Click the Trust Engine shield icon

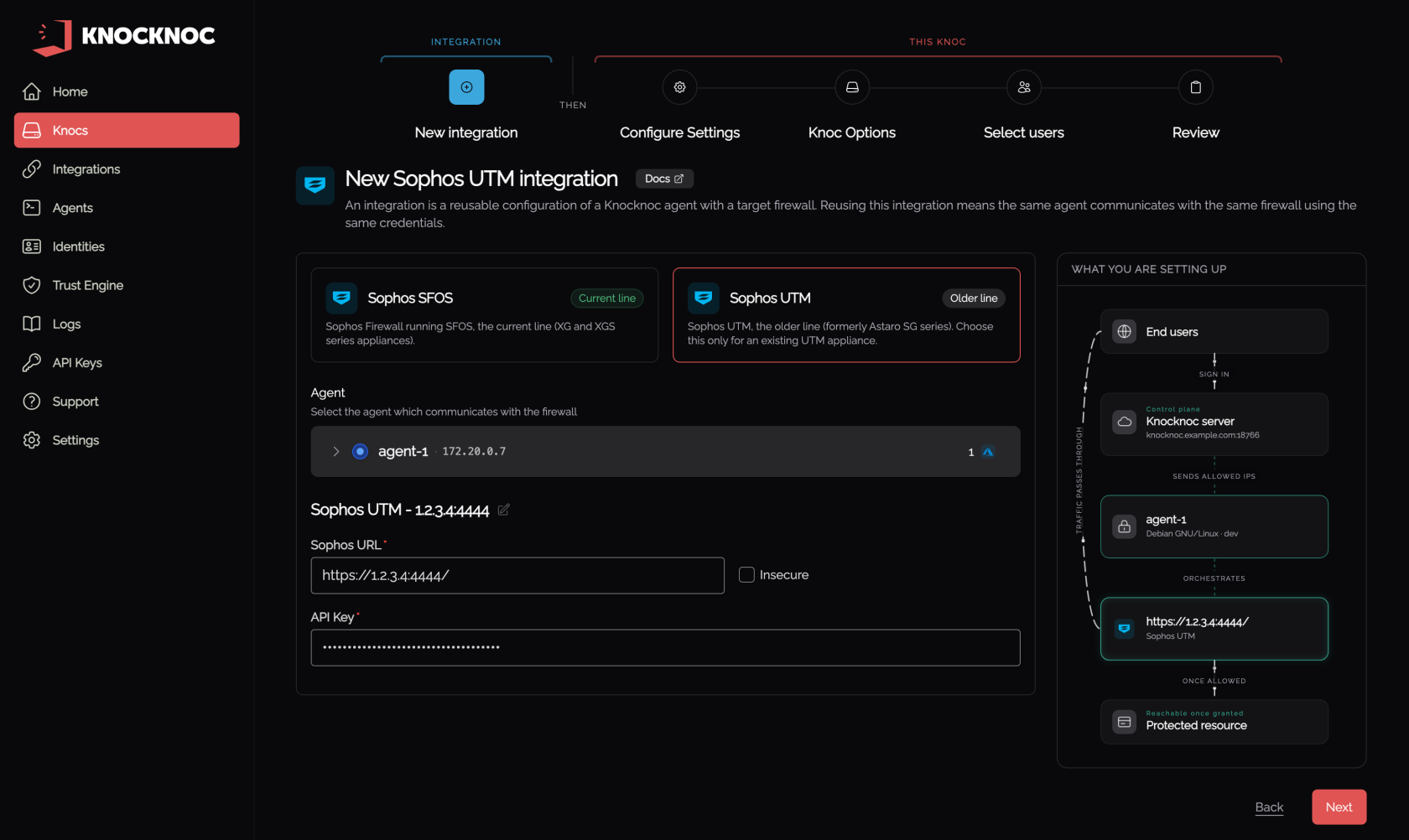pyautogui.click(x=32, y=285)
